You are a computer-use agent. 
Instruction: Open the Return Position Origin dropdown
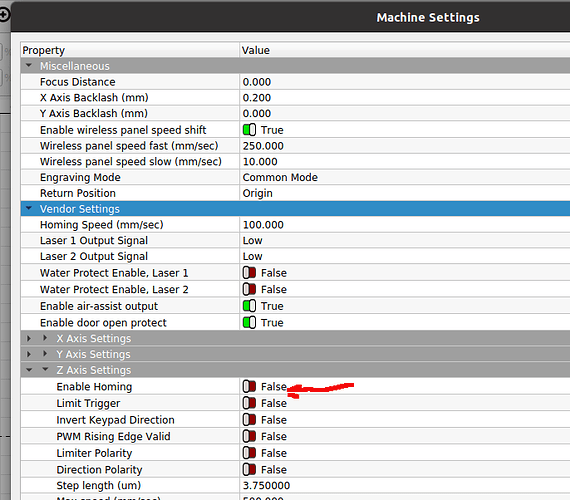pos(405,193)
